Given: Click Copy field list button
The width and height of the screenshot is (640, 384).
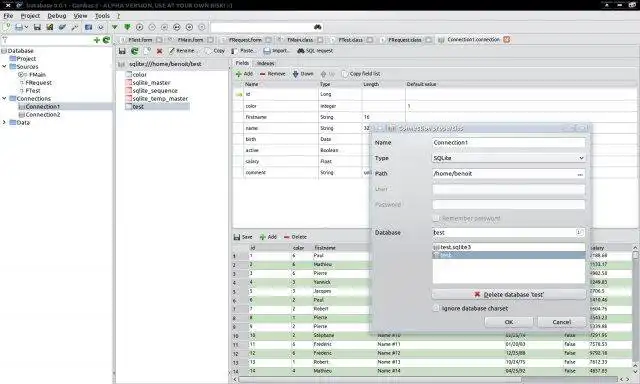Looking at the screenshot, I should pyautogui.click(x=361, y=74).
